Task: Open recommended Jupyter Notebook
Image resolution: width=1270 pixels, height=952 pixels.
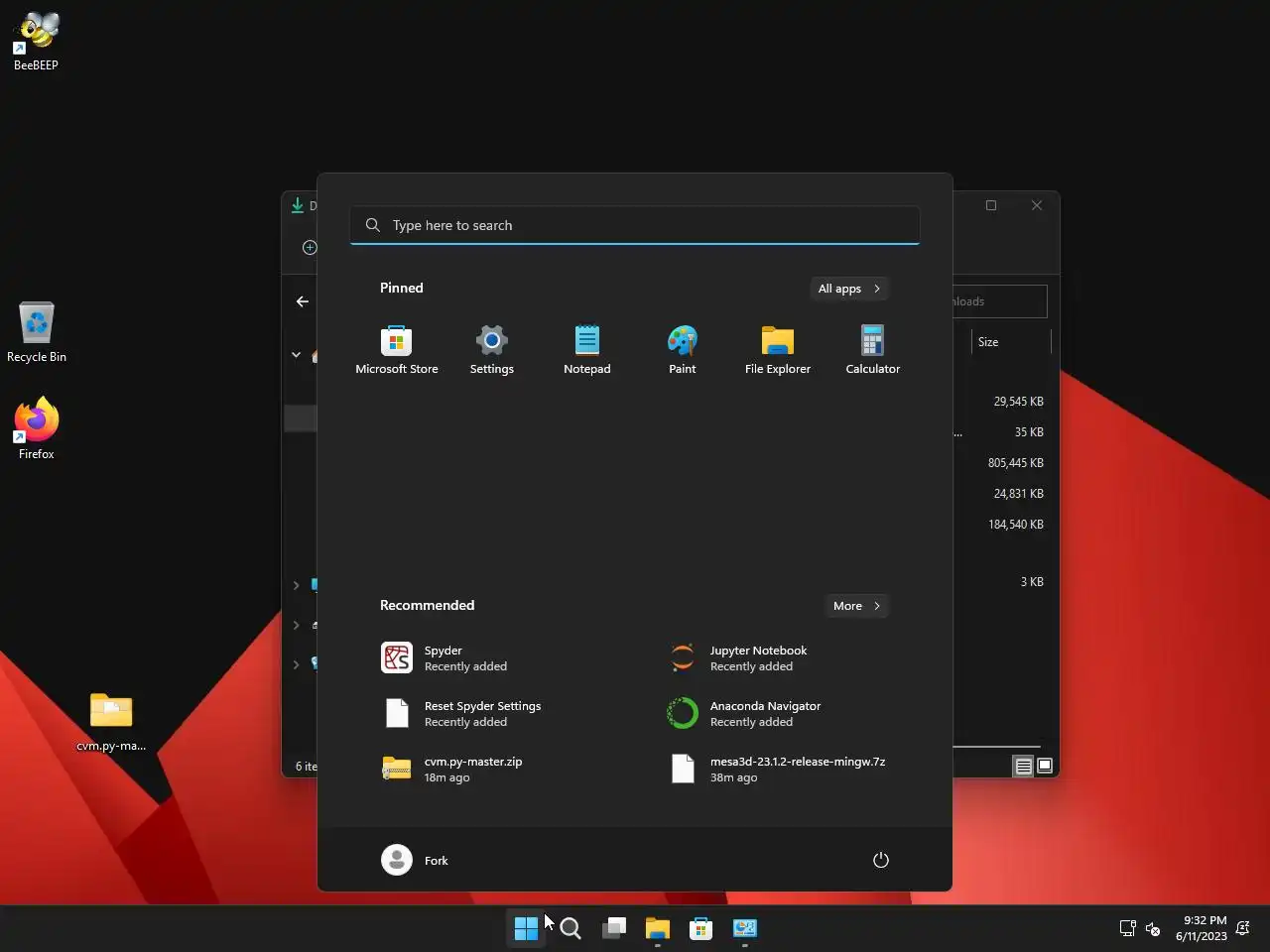Action: coord(778,658)
